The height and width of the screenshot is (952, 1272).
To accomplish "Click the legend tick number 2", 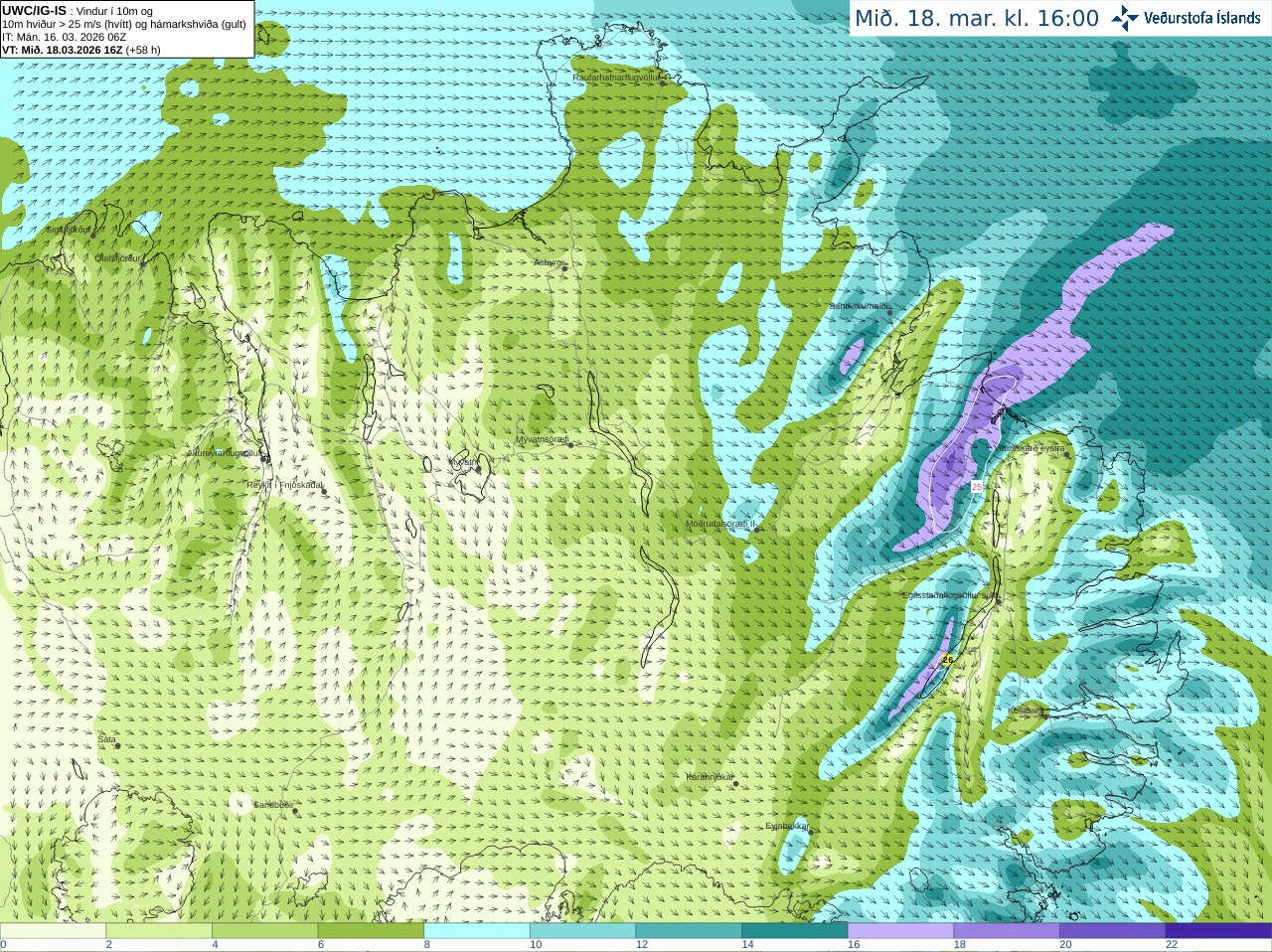I will pyautogui.click(x=109, y=945).
